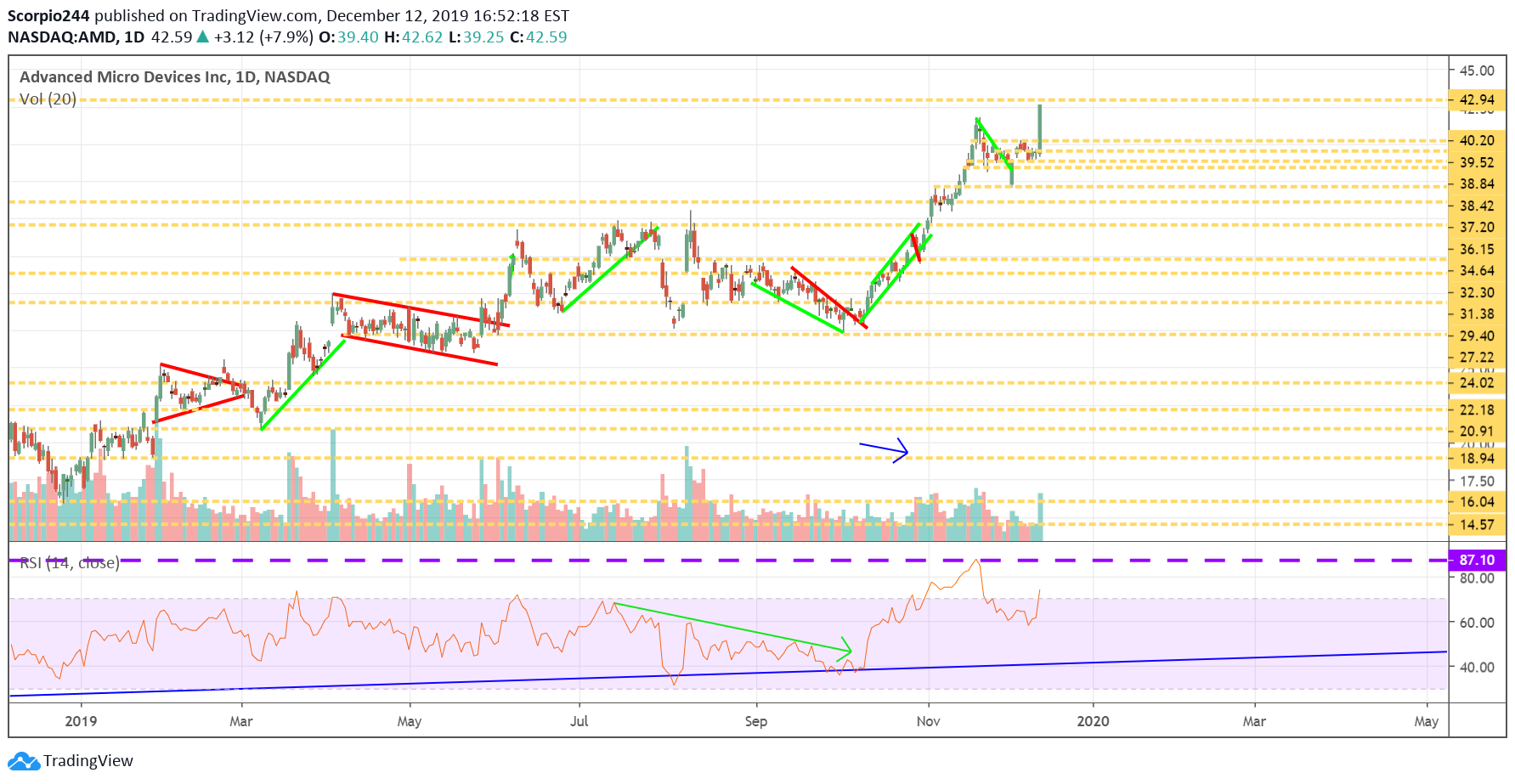The height and width of the screenshot is (784, 1515).
Task: Select the 29.40 price level label
Action: 1477,336
